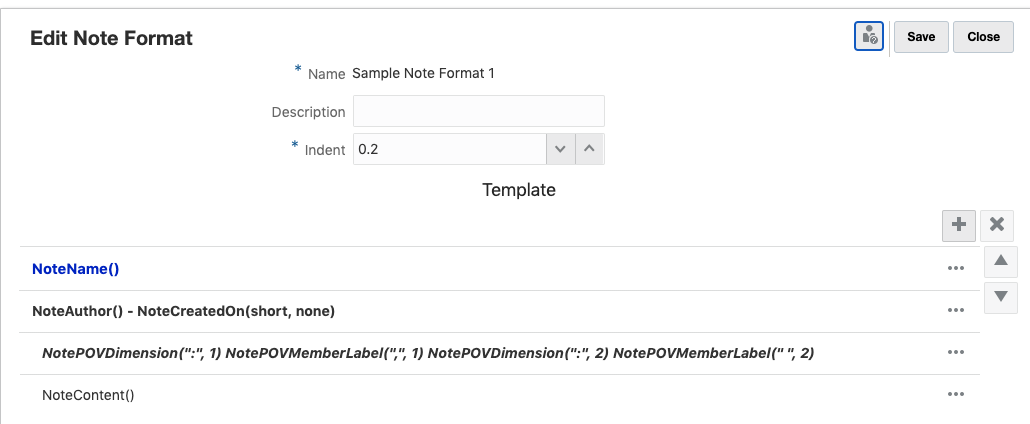Select the NotePOVDimension template line

coord(427,353)
